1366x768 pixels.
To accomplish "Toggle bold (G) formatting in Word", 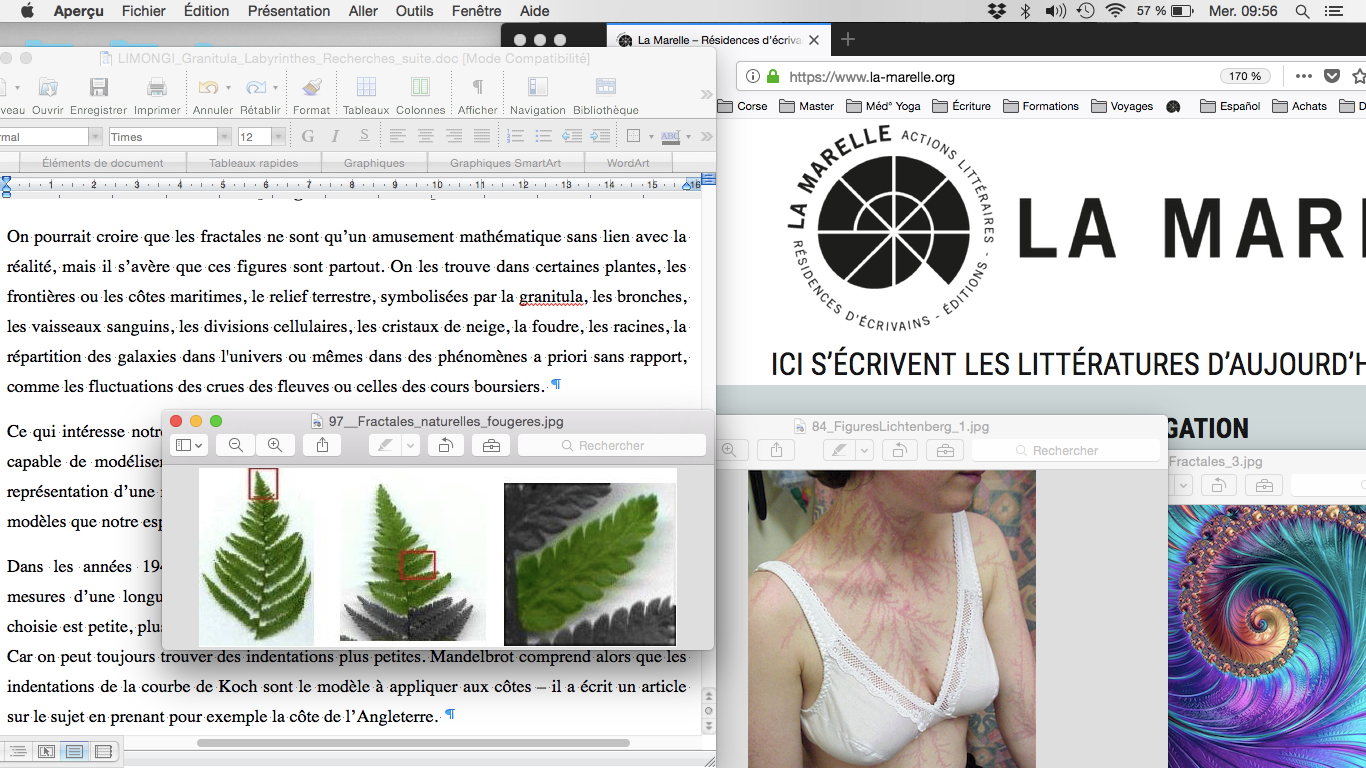I will tap(308, 137).
